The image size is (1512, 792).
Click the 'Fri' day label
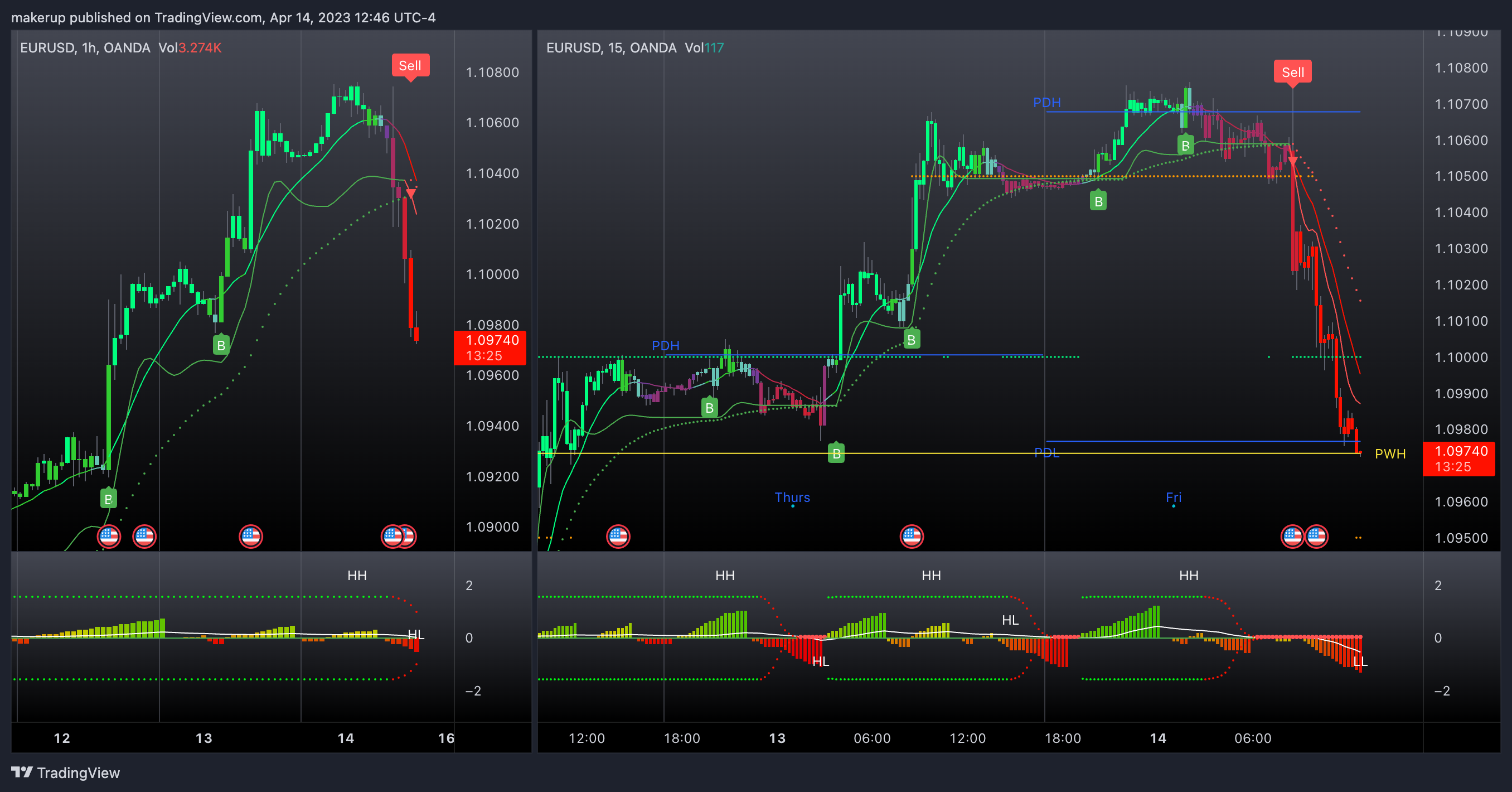point(1174,498)
